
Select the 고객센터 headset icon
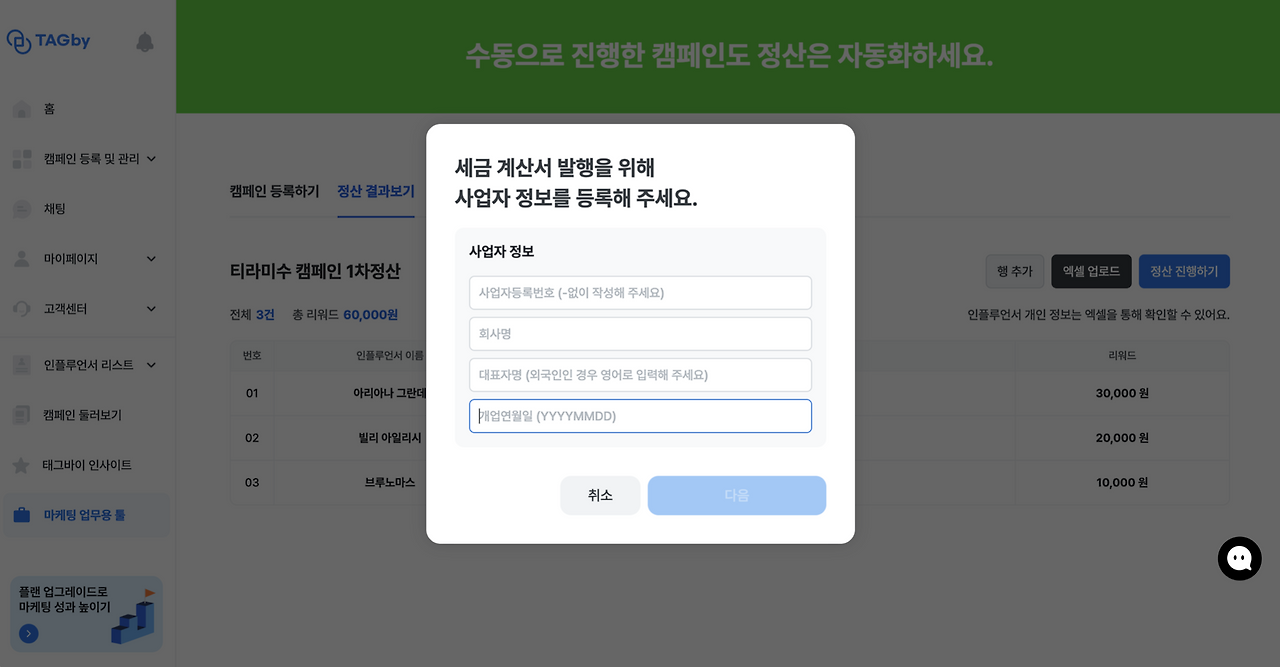pos(22,308)
